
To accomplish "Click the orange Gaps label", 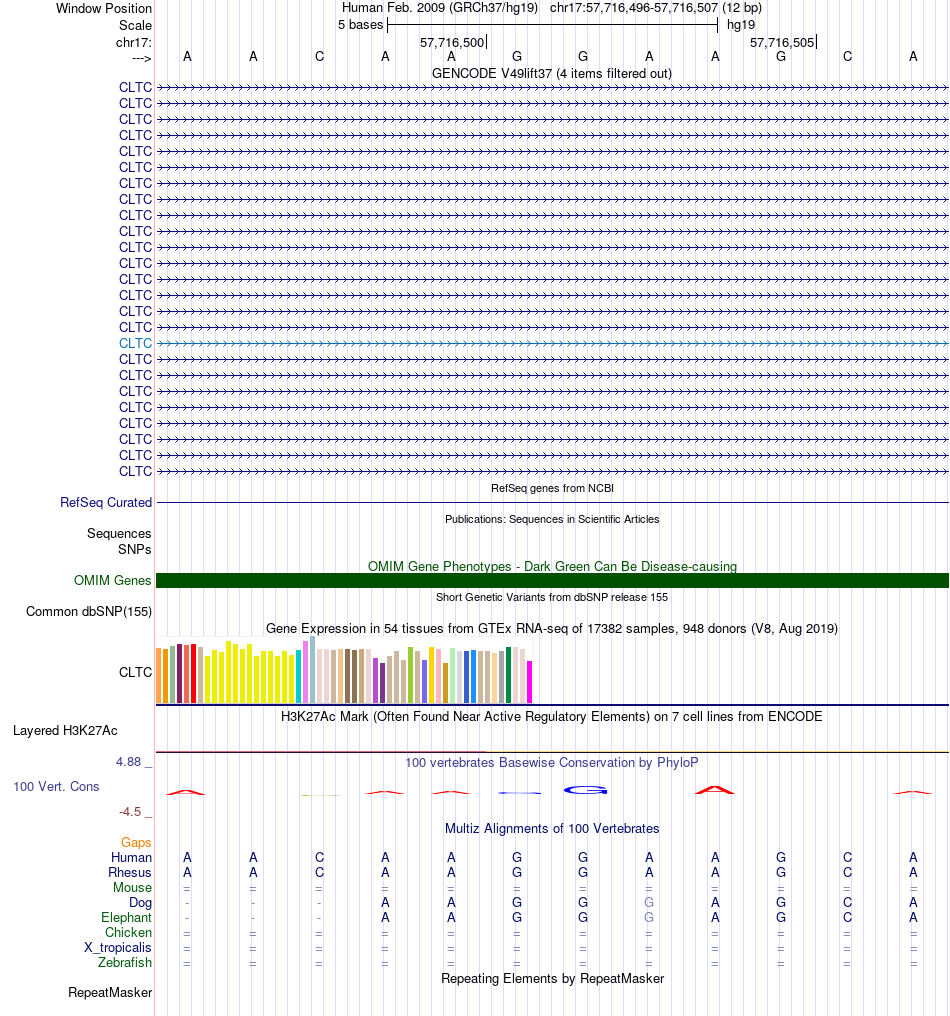I will (x=136, y=842).
